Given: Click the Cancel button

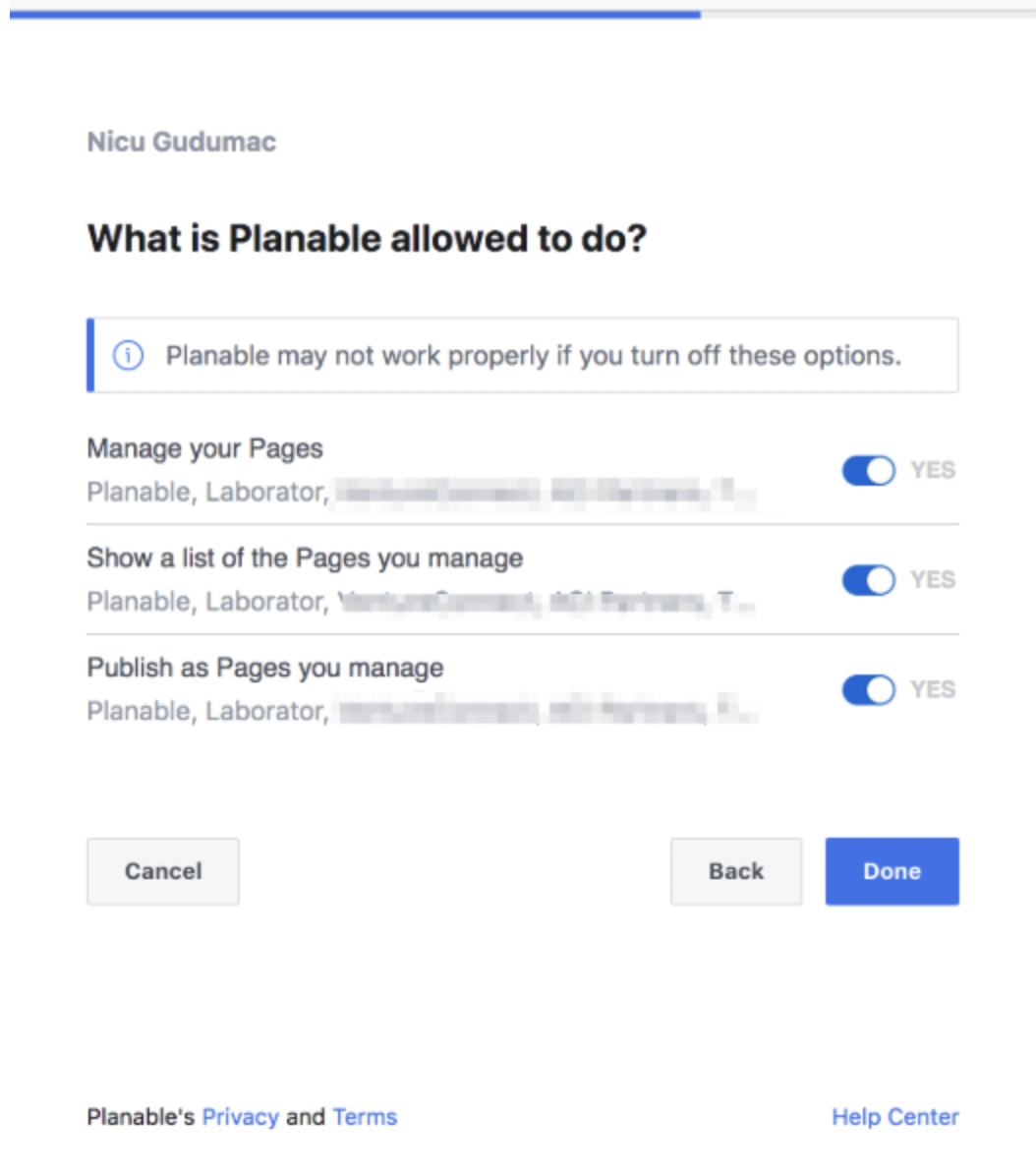Looking at the screenshot, I should [x=163, y=871].
